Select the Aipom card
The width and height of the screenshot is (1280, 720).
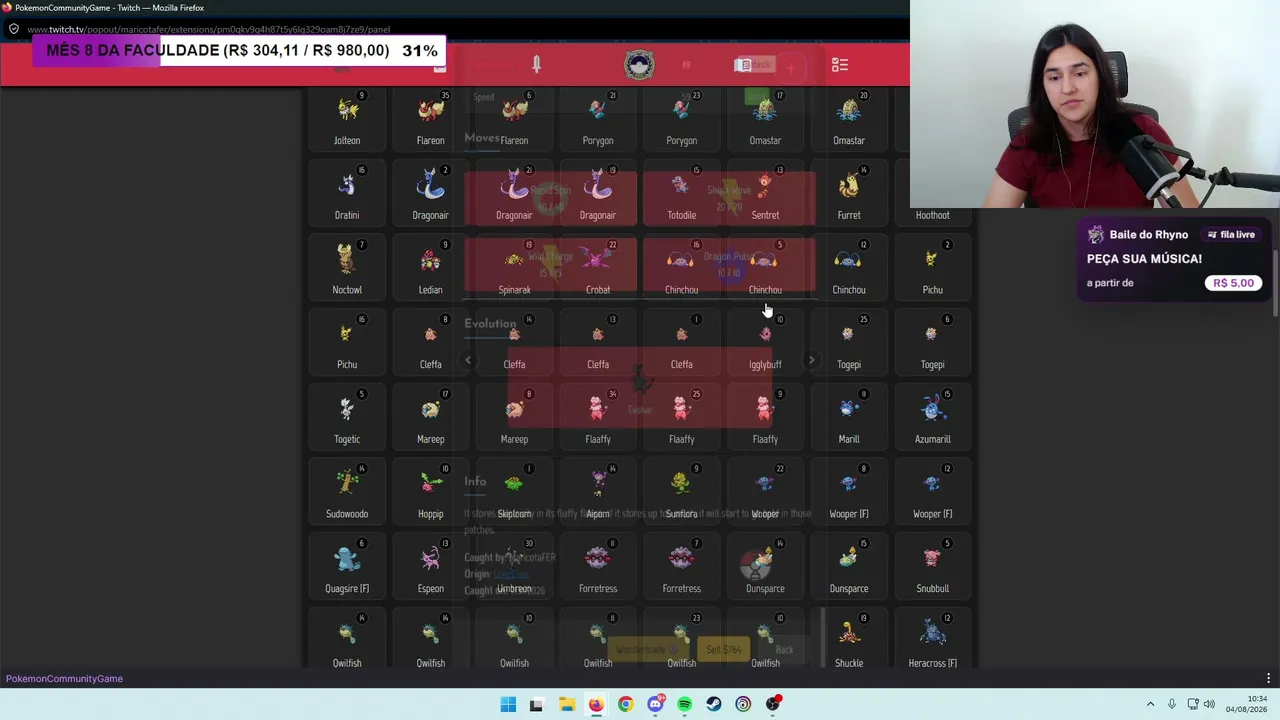pos(598,493)
